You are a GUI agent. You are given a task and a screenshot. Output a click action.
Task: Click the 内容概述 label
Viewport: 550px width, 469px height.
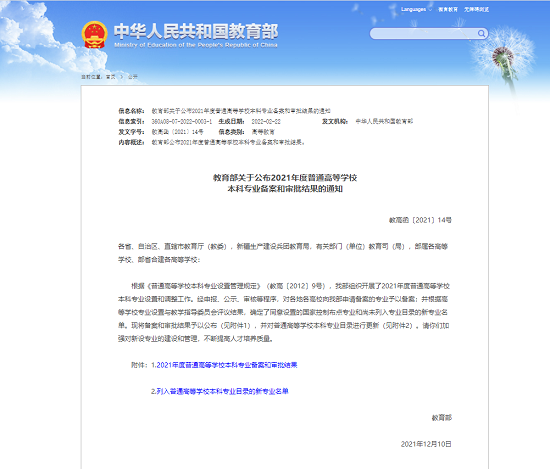(132, 142)
